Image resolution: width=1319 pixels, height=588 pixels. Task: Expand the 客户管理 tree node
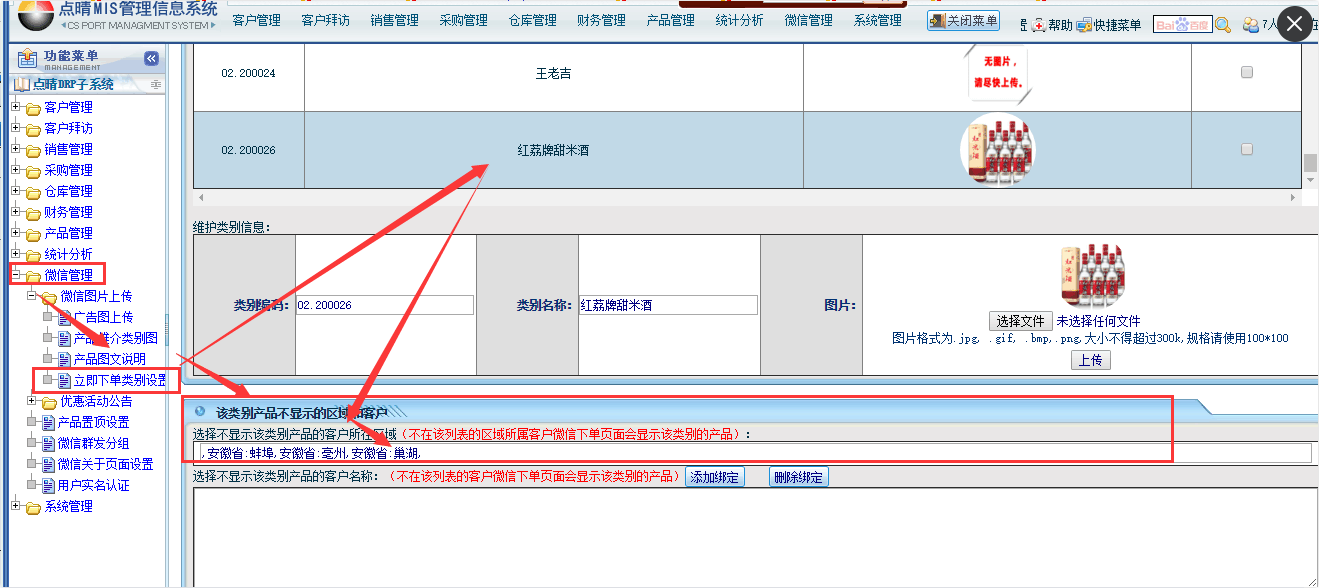tap(16, 107)
